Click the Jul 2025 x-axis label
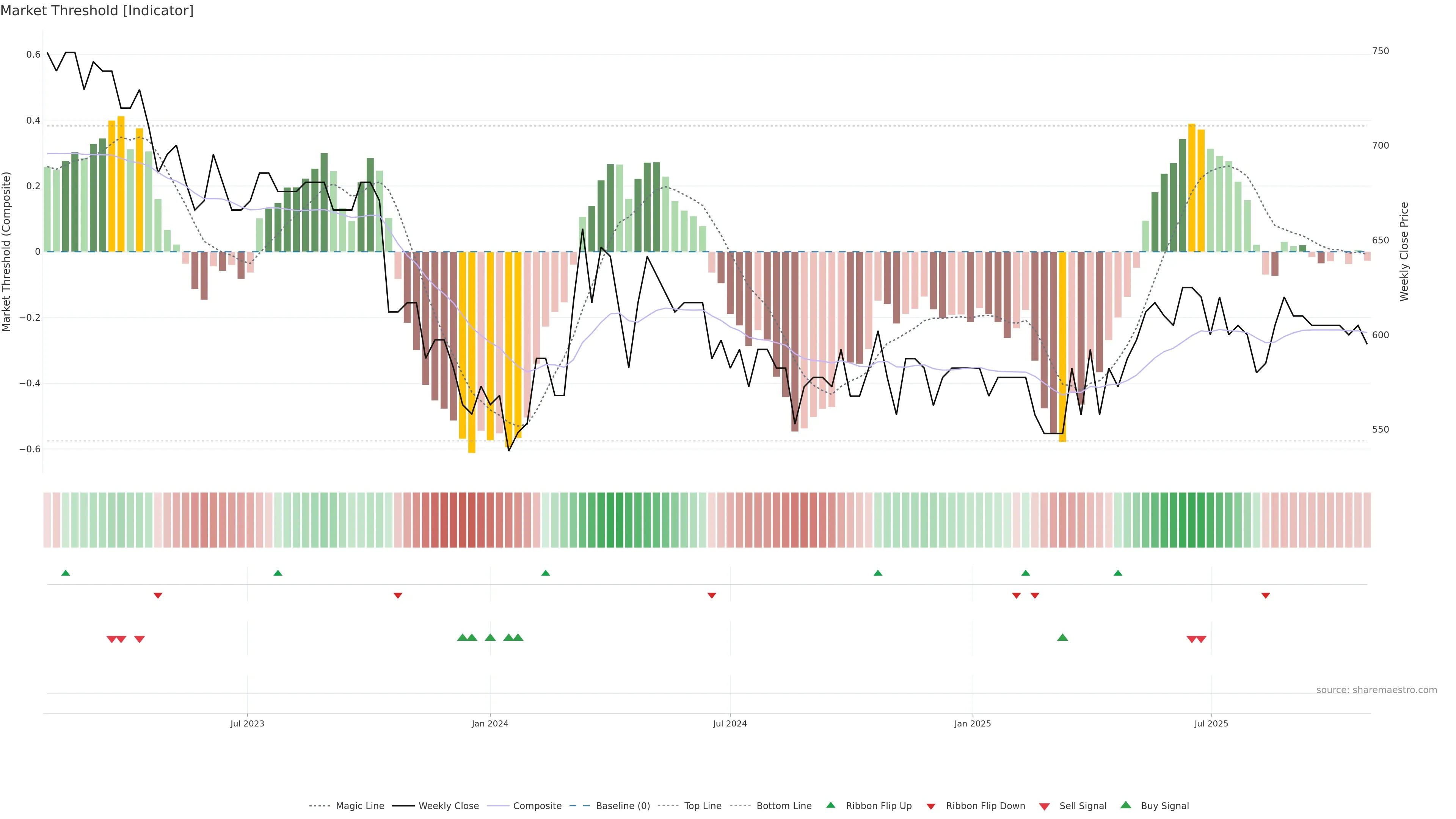This screenshot has width=1456, height=819. click(x=1211, y=723)
